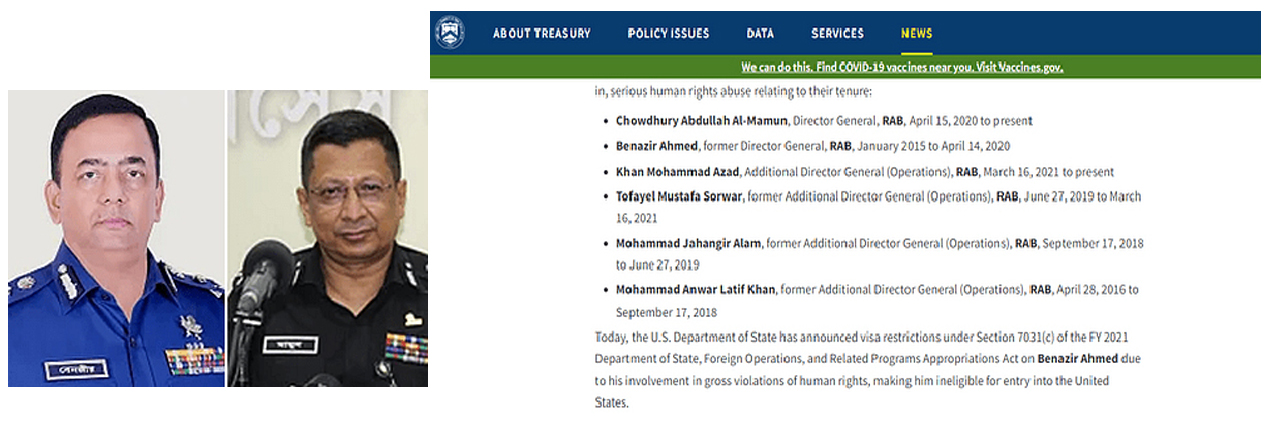Open the Services navigation item
This screenshot has width=1276, height=424.
(837, 33)
